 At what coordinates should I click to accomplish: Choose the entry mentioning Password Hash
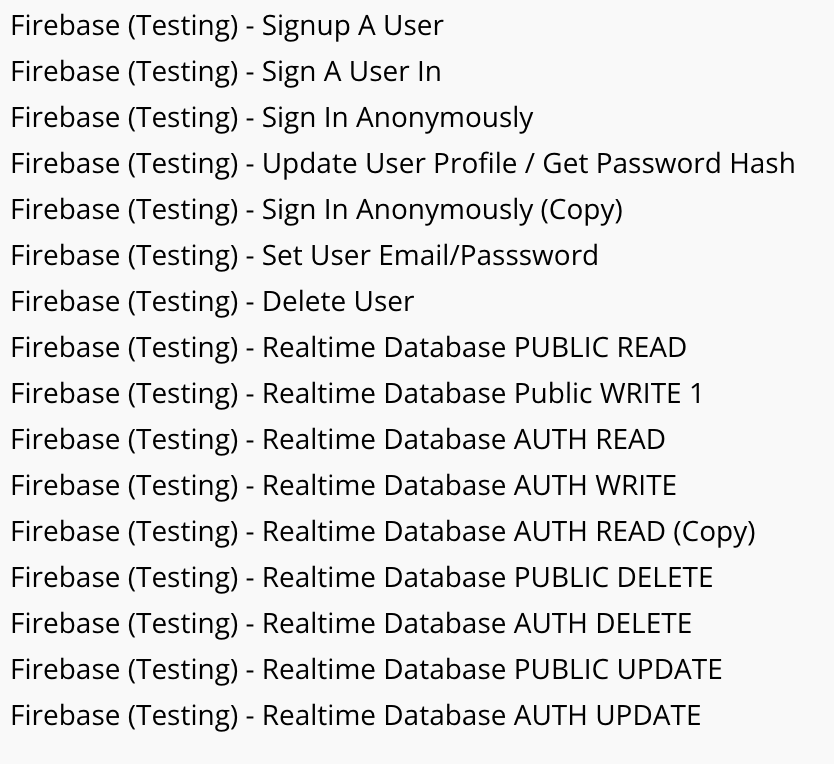[403, 164]
